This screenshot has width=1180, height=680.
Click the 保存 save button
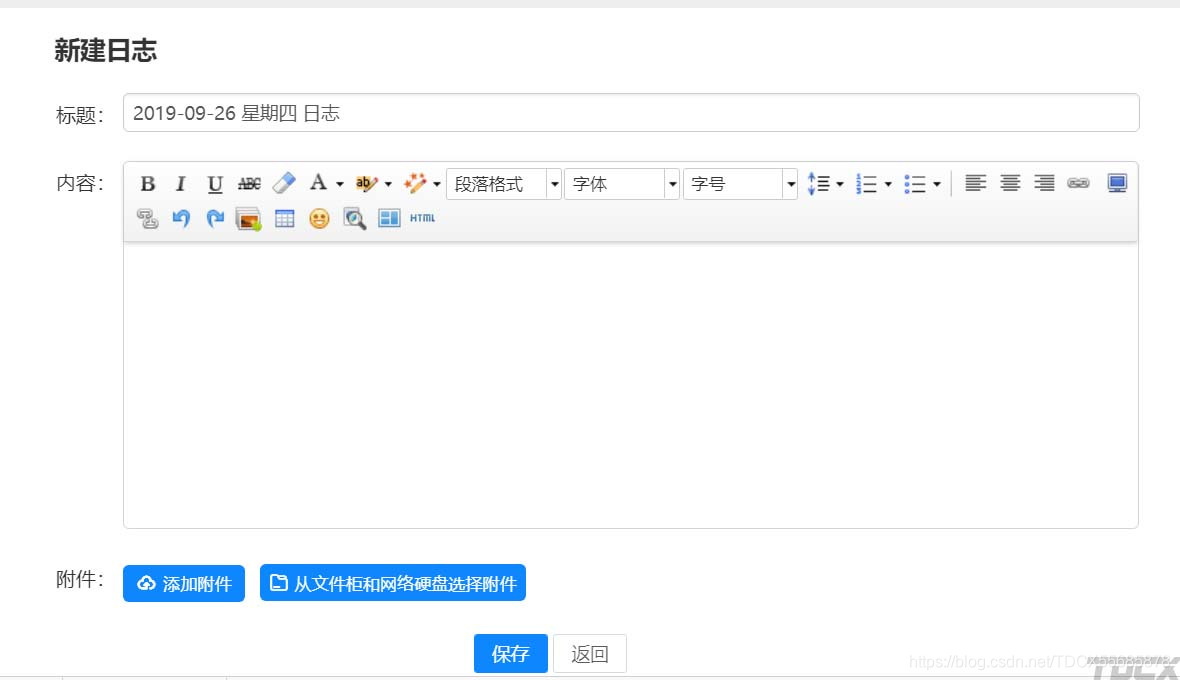[510, 654]
